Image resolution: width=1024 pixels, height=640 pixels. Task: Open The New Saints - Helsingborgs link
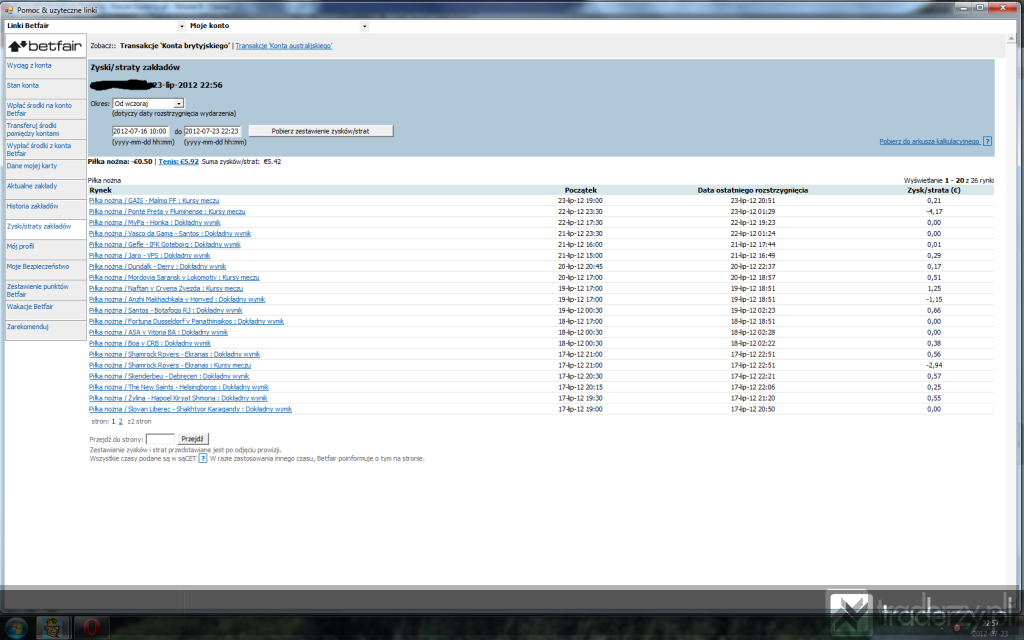(178, 387)
